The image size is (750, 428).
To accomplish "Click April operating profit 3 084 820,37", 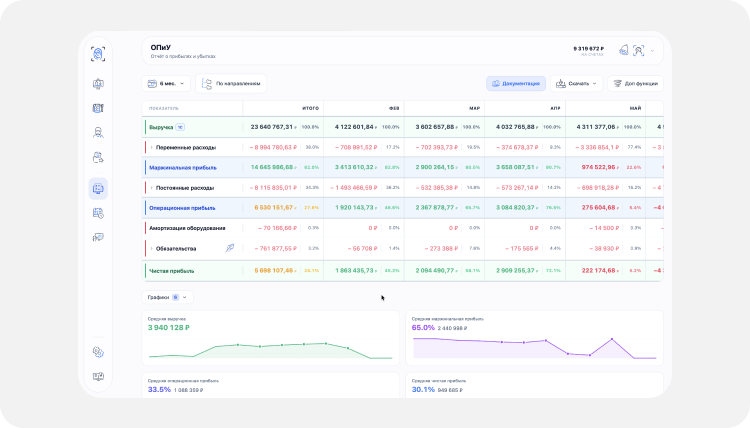I will click(516, 208).
